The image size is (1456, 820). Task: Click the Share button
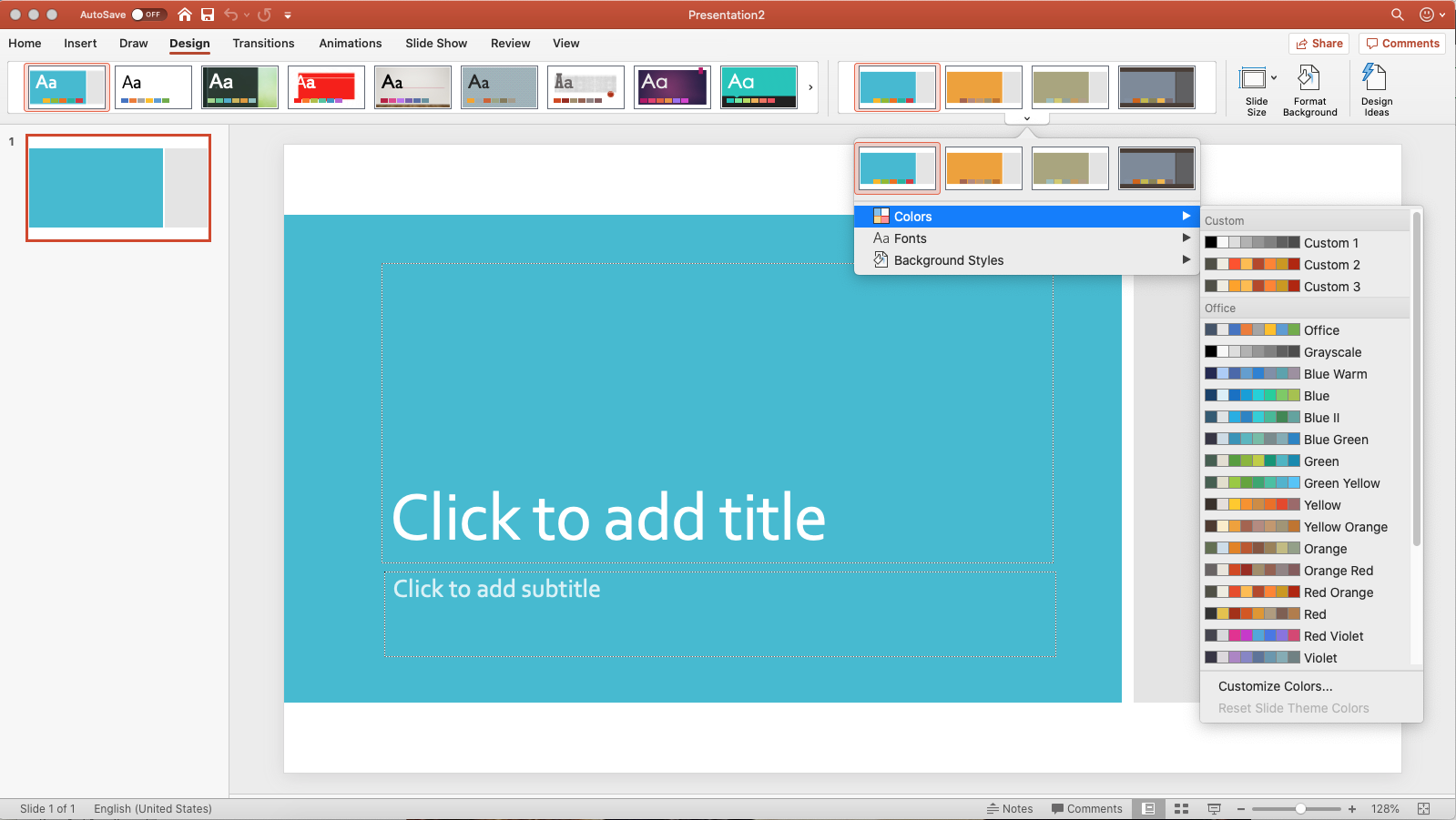(x=1319, y=44)
